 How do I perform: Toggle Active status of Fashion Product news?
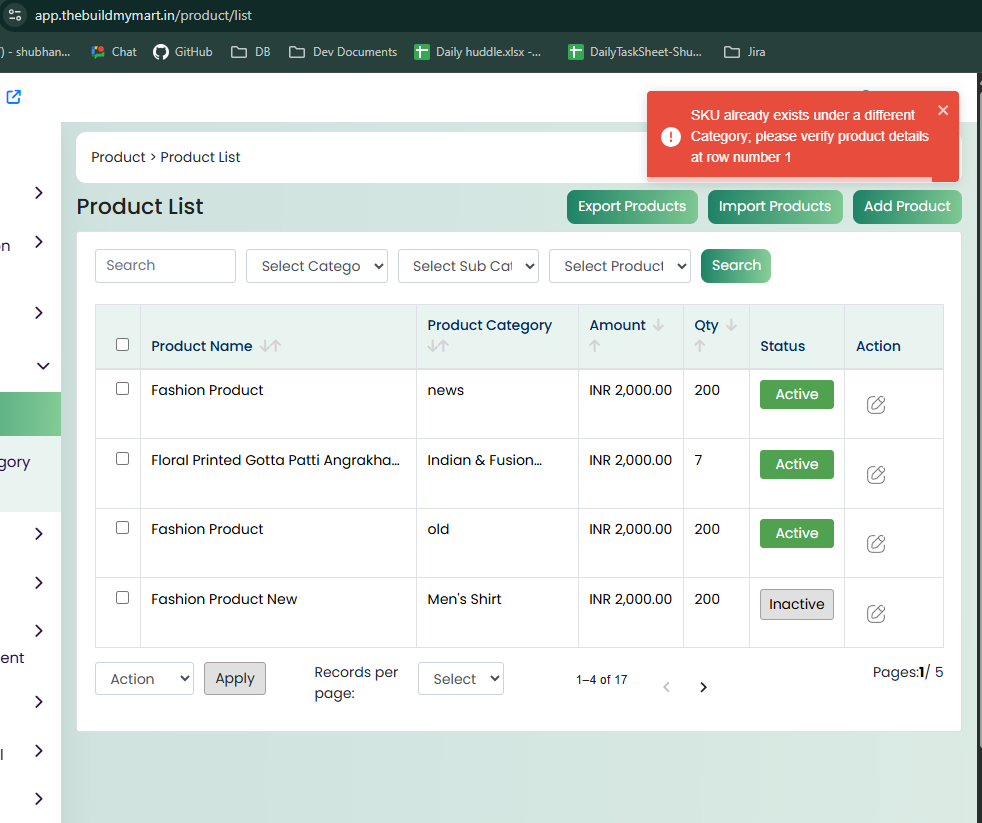click(797, 395)
